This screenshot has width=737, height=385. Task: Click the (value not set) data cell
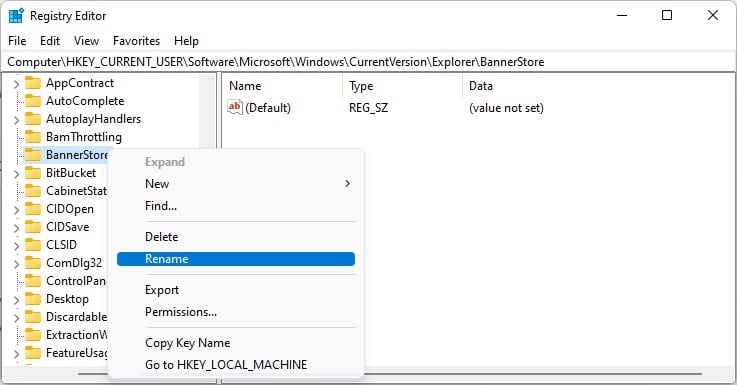click(x=506, y=108)
